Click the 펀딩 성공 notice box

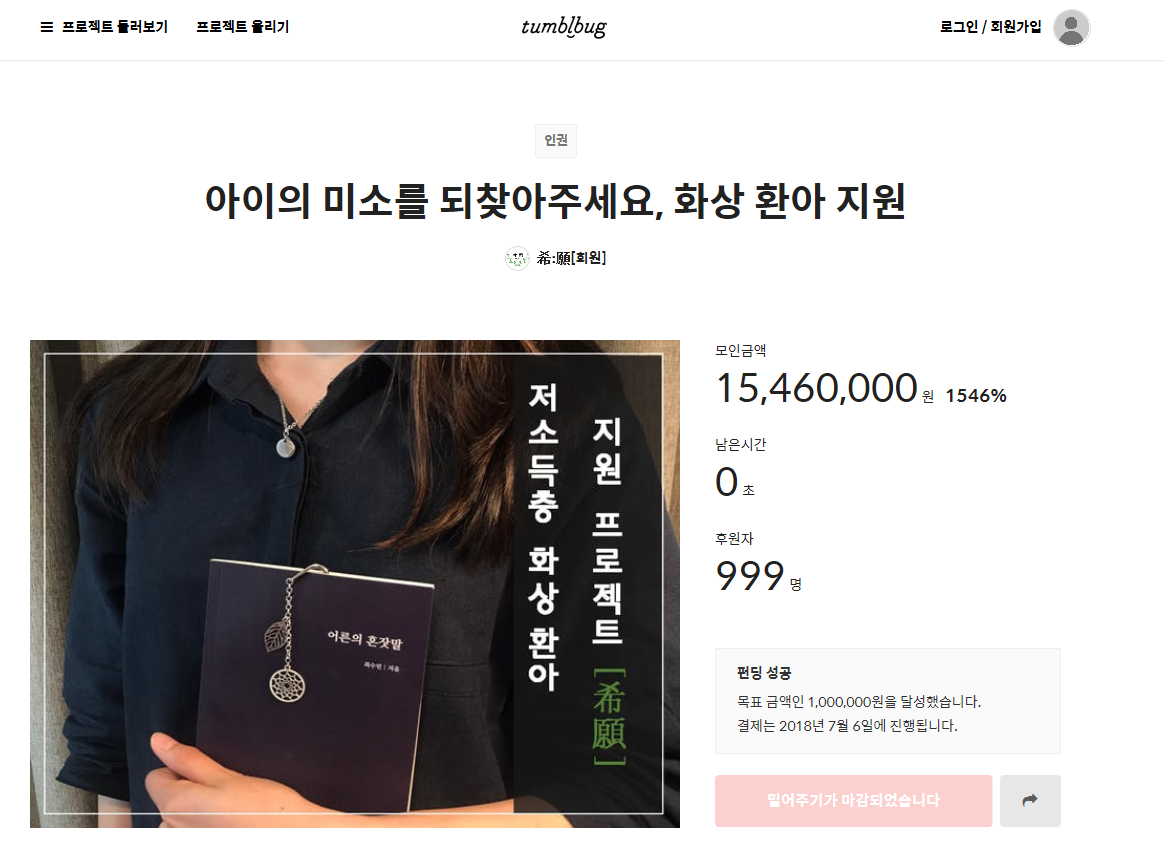888,701
